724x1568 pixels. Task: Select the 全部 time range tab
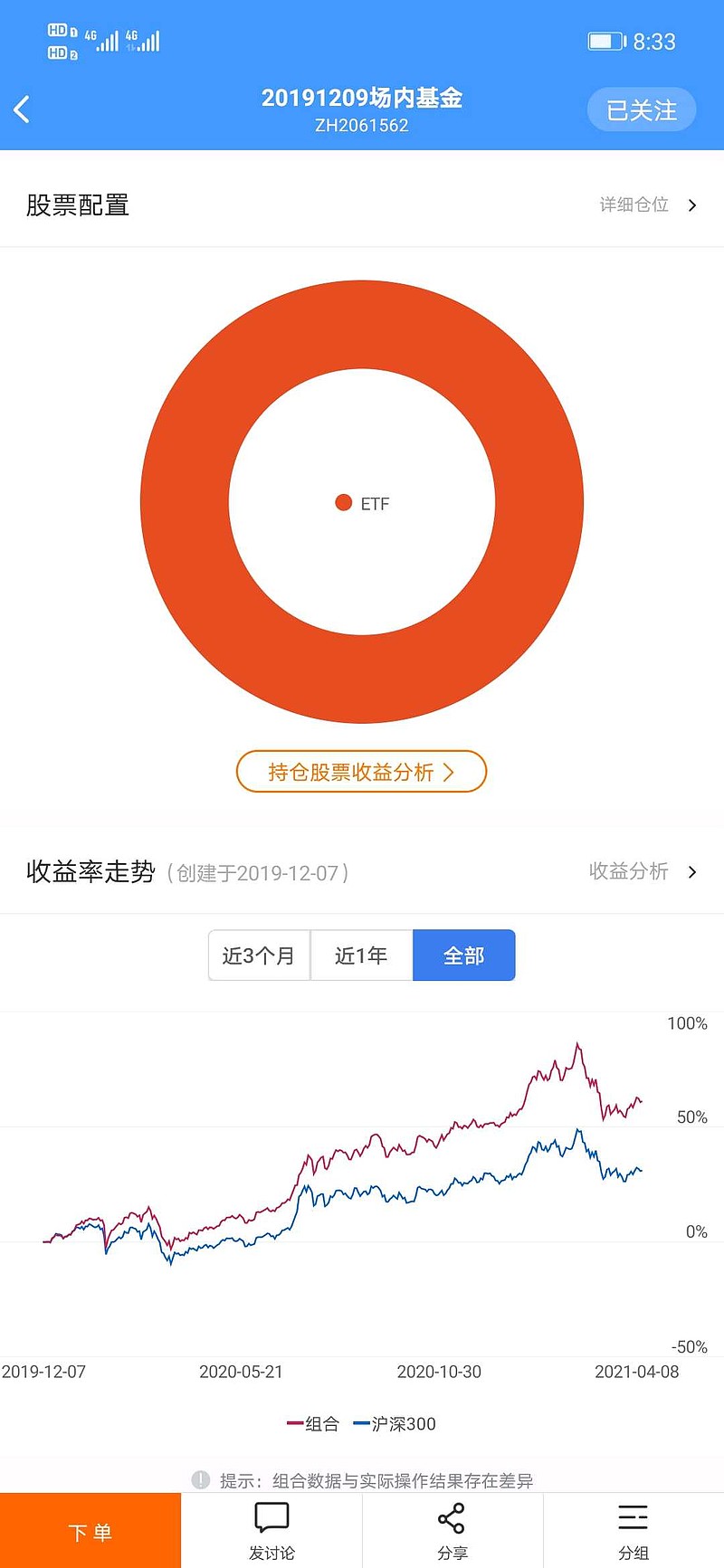tap(463, 955)
